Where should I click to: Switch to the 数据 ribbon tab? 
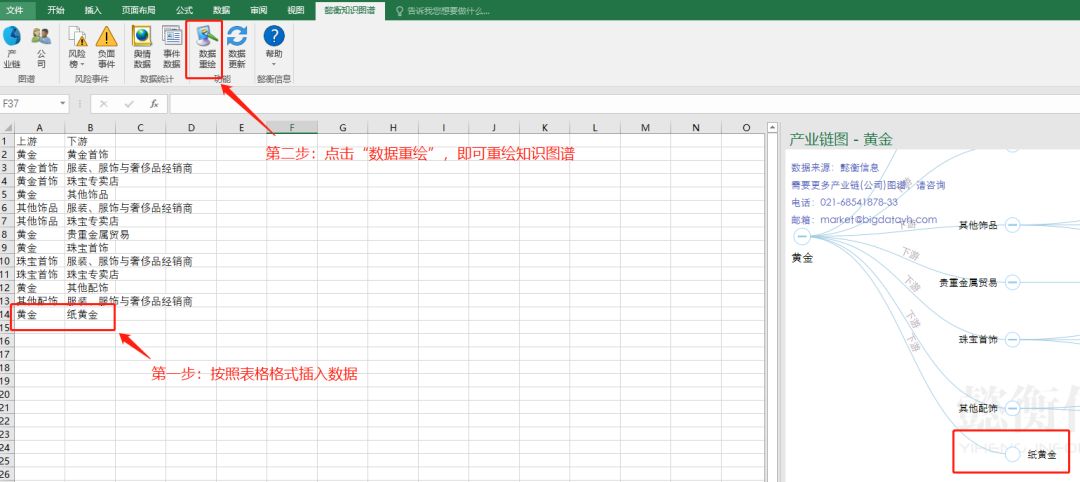222,10
